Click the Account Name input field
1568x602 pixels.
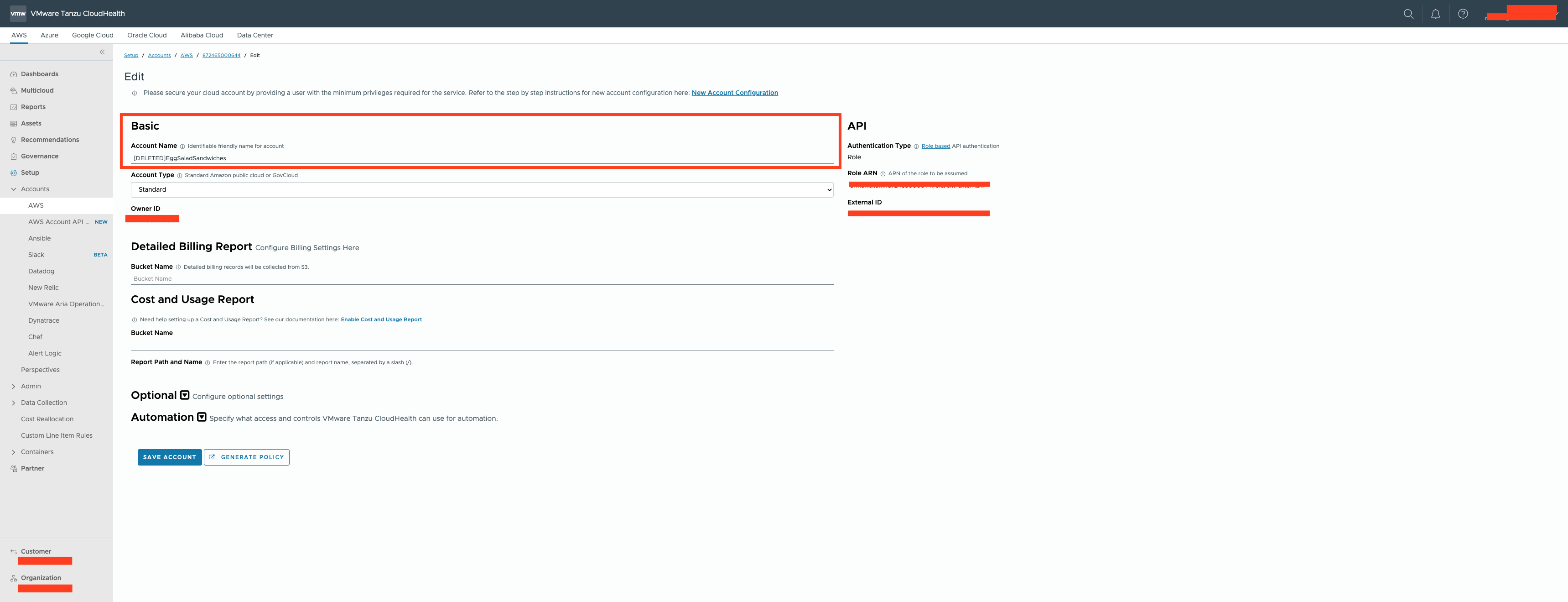482,158
